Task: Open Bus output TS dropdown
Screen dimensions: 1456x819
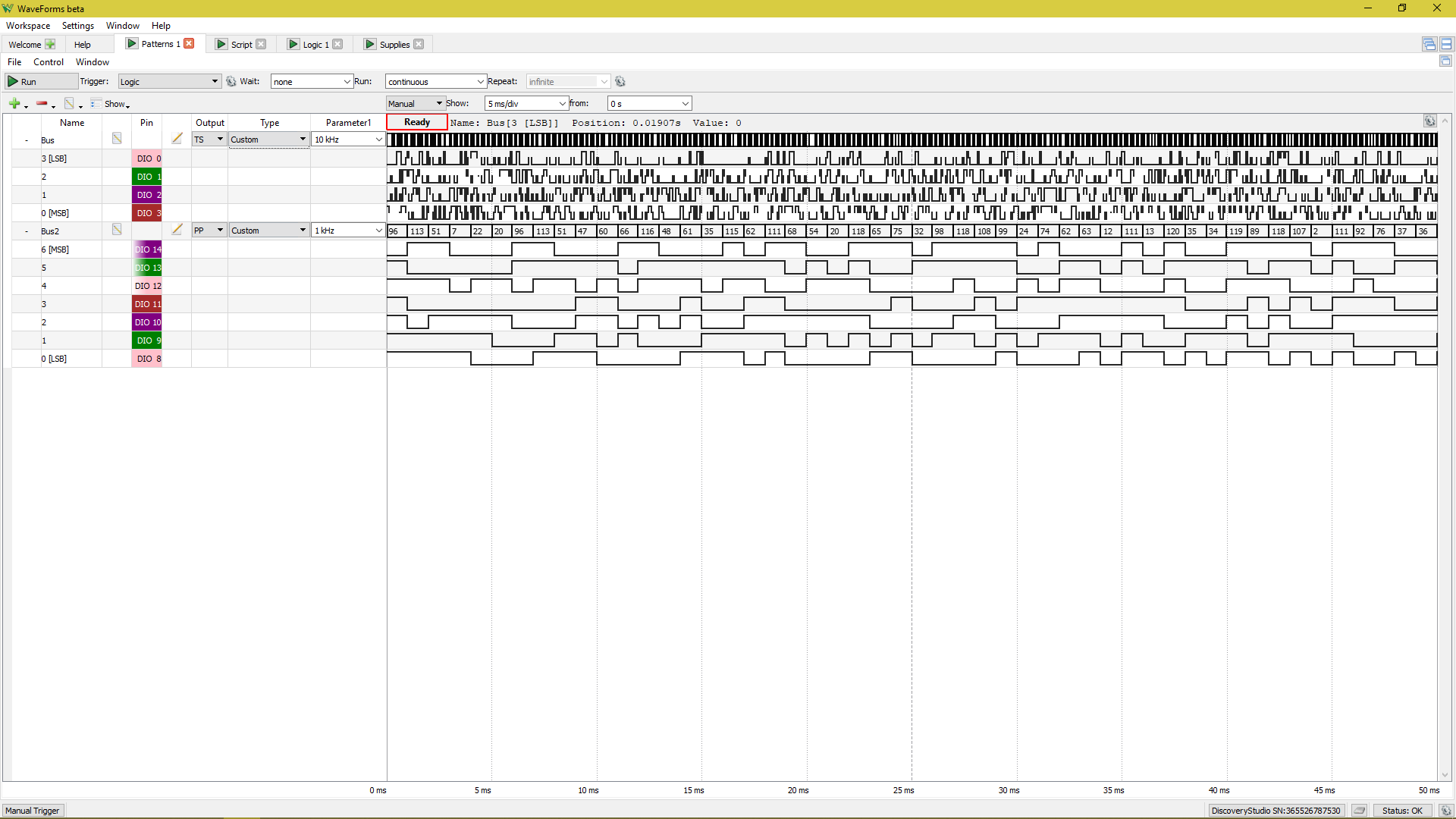Action: [x=209, y=140]
